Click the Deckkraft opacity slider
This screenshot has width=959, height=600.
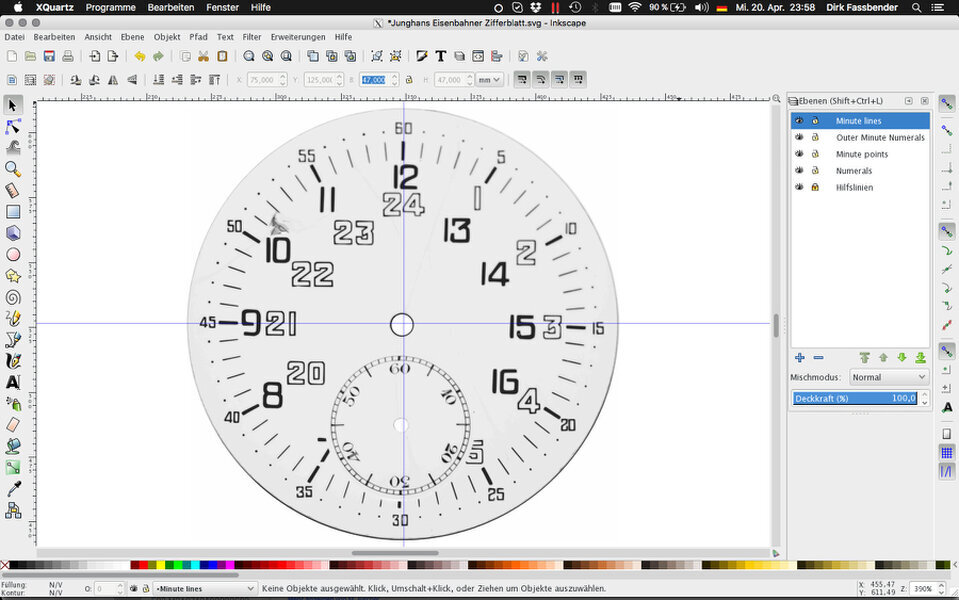click(855, 398)
